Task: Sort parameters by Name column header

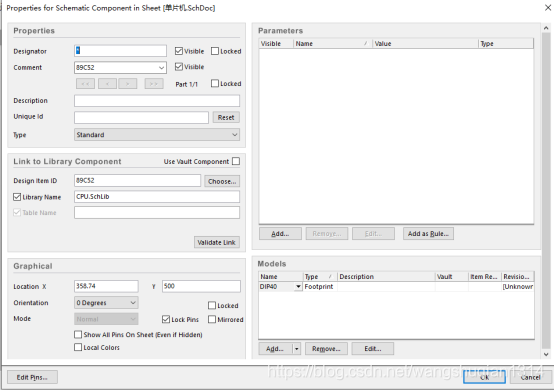Action: click(332, 43)
